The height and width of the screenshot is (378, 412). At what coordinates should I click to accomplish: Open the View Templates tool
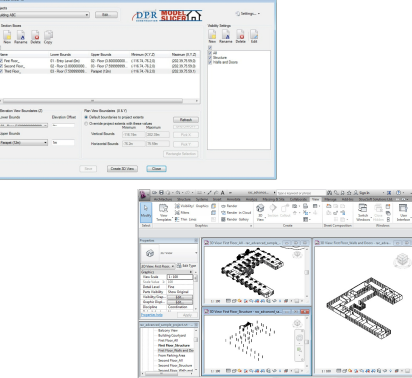pos(163,212)
